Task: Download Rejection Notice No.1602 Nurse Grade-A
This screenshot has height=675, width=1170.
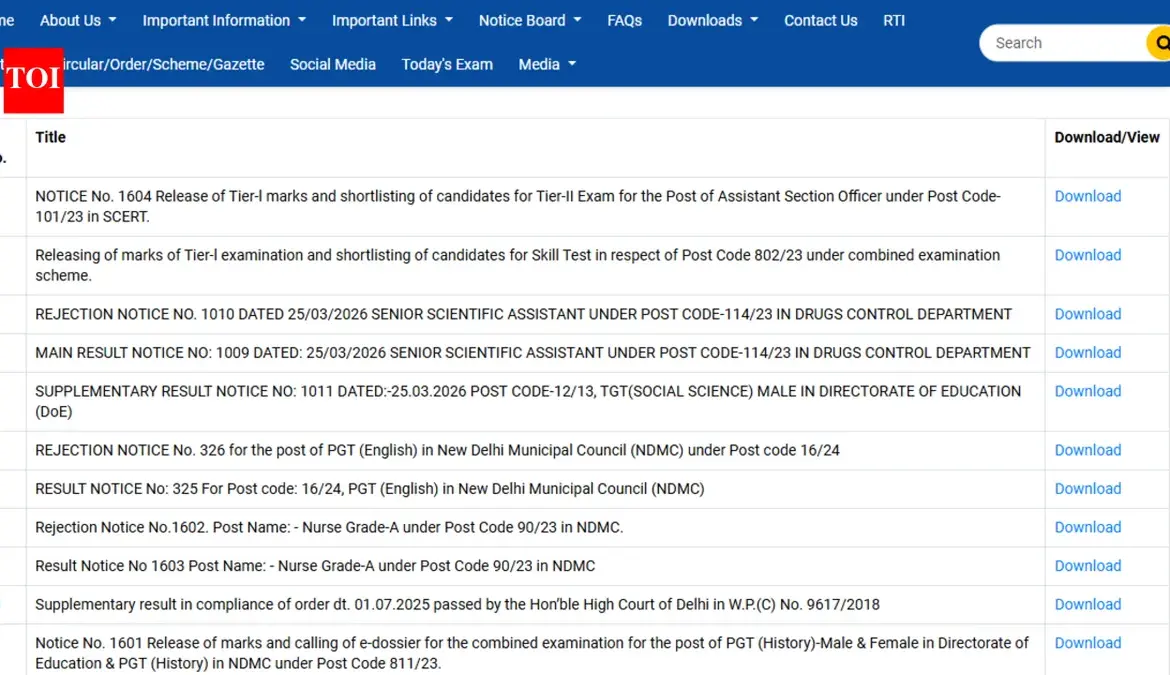Action: pyautogui.click(x=1087, y=527)
